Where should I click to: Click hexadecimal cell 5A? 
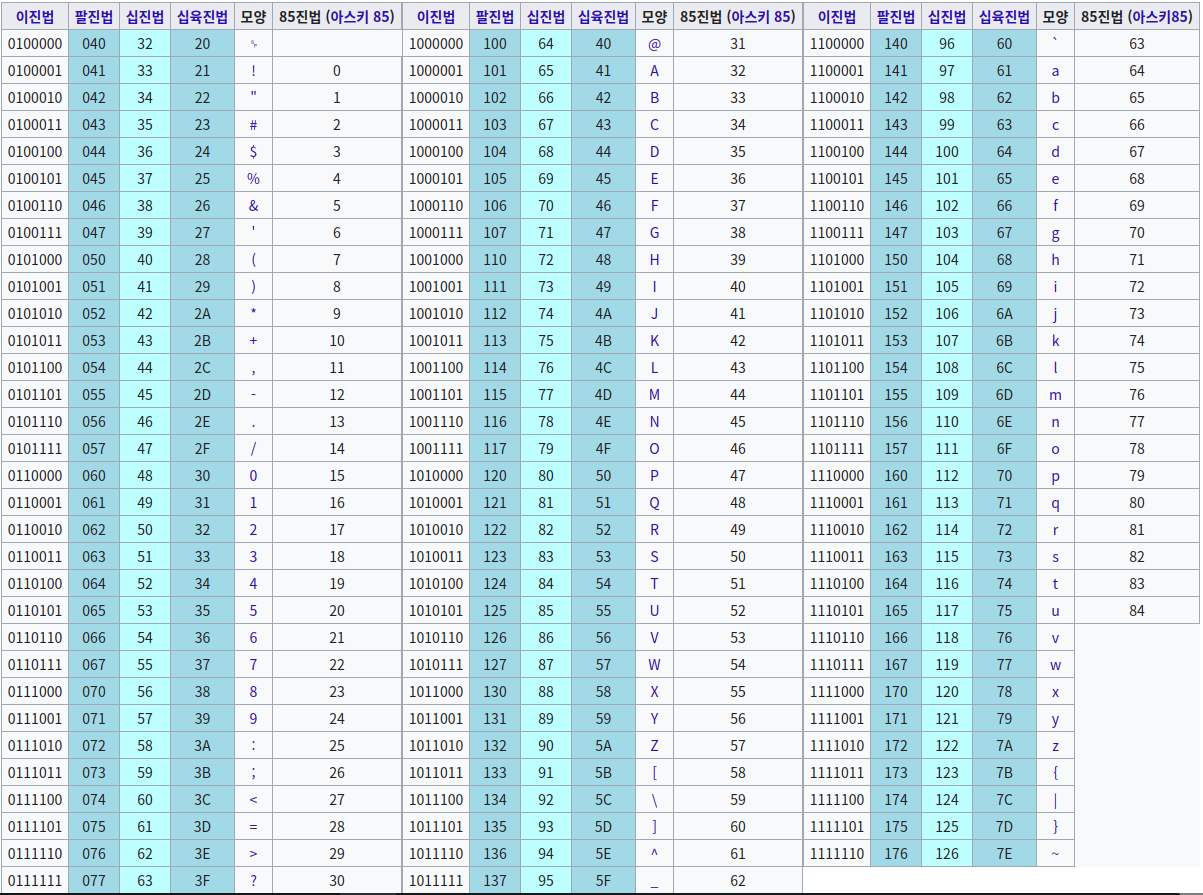click(603, 746)
